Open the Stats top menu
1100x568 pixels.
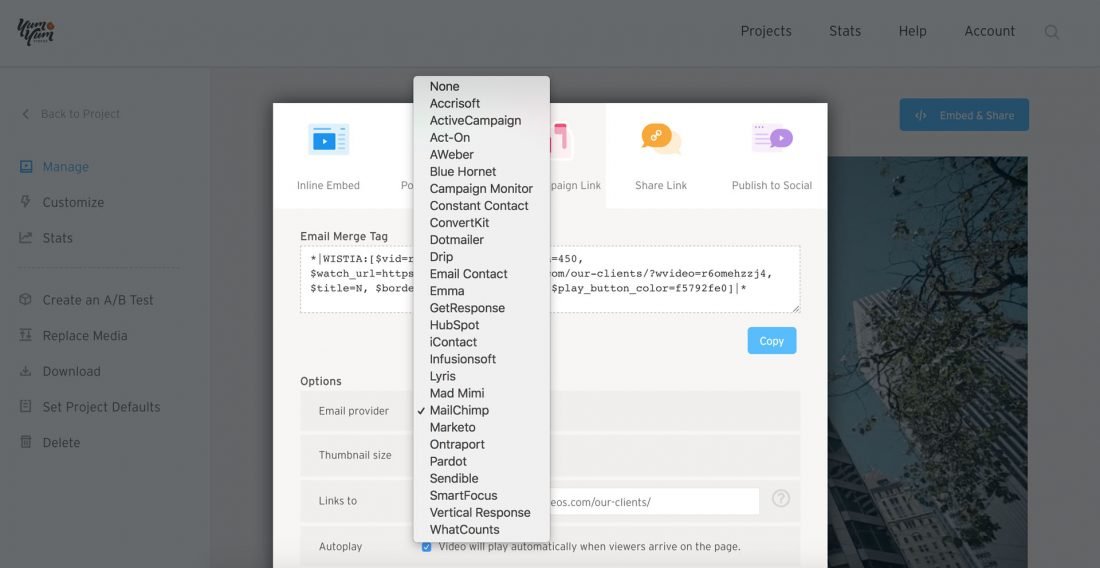(x=845, y=32)
